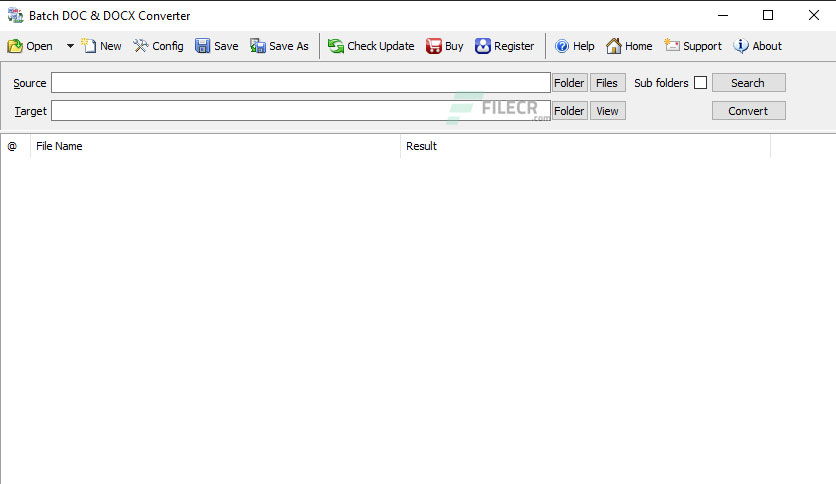Click the Target path input field

301,111
